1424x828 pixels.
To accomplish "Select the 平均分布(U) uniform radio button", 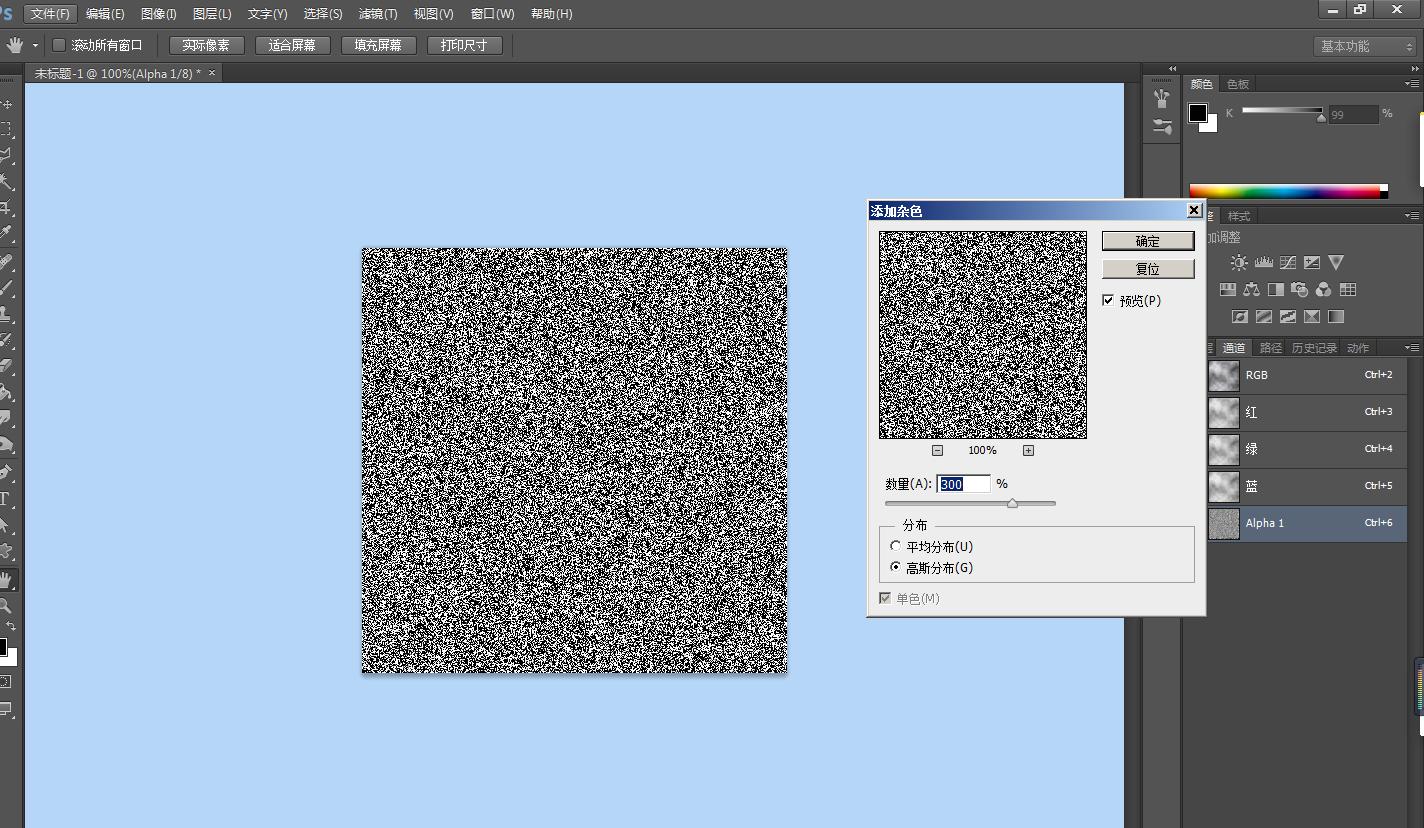I will 895,547.
